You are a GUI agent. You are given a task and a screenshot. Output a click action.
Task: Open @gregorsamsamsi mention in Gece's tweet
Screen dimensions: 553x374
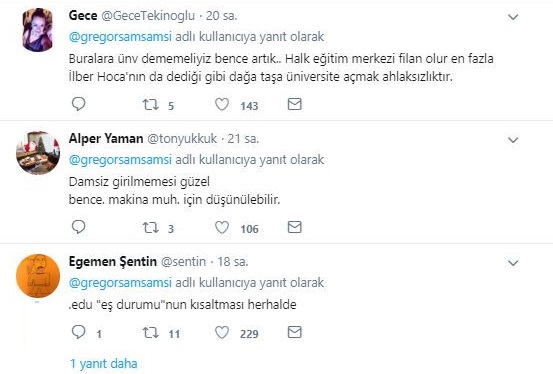click(120, 37)
